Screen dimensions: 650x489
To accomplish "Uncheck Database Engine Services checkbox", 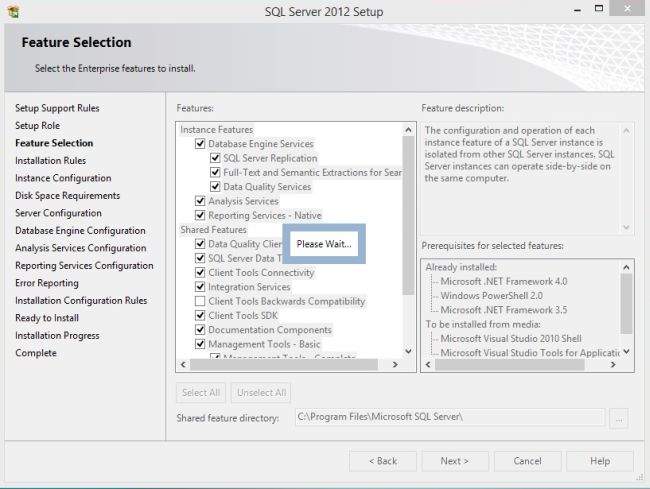I will pos(200,144).
